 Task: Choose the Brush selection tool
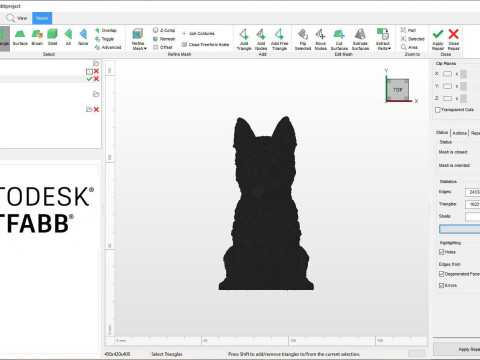[37, 37]
